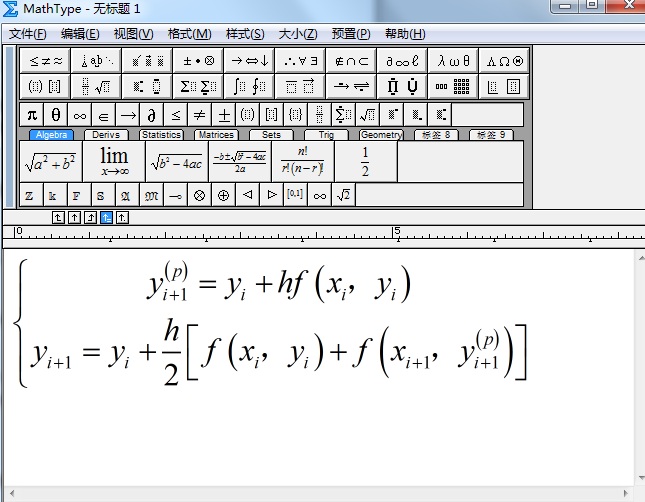Open the 样式(S) menu
This screenshot has width=645, height=502.
click(x=245, y=34)
